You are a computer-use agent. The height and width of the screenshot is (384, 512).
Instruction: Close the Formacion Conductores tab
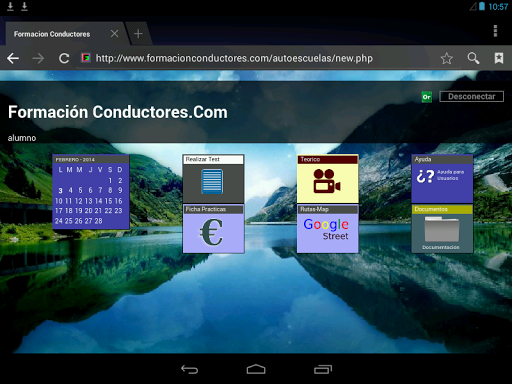(114, 34)
